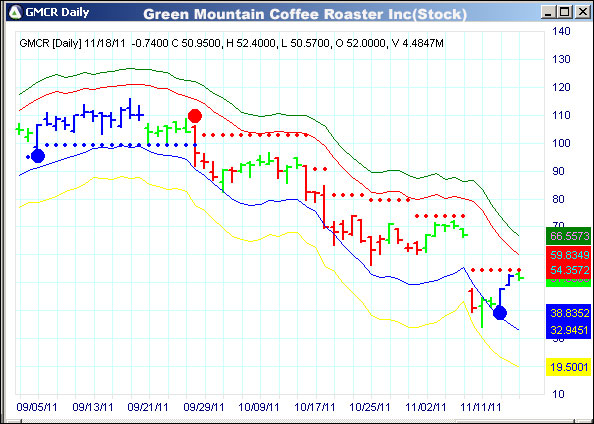Screen dimensions: 594x424
Task: Click the GMCR [Daily] 11/18/11 data readout line
Action: (231, 43)
